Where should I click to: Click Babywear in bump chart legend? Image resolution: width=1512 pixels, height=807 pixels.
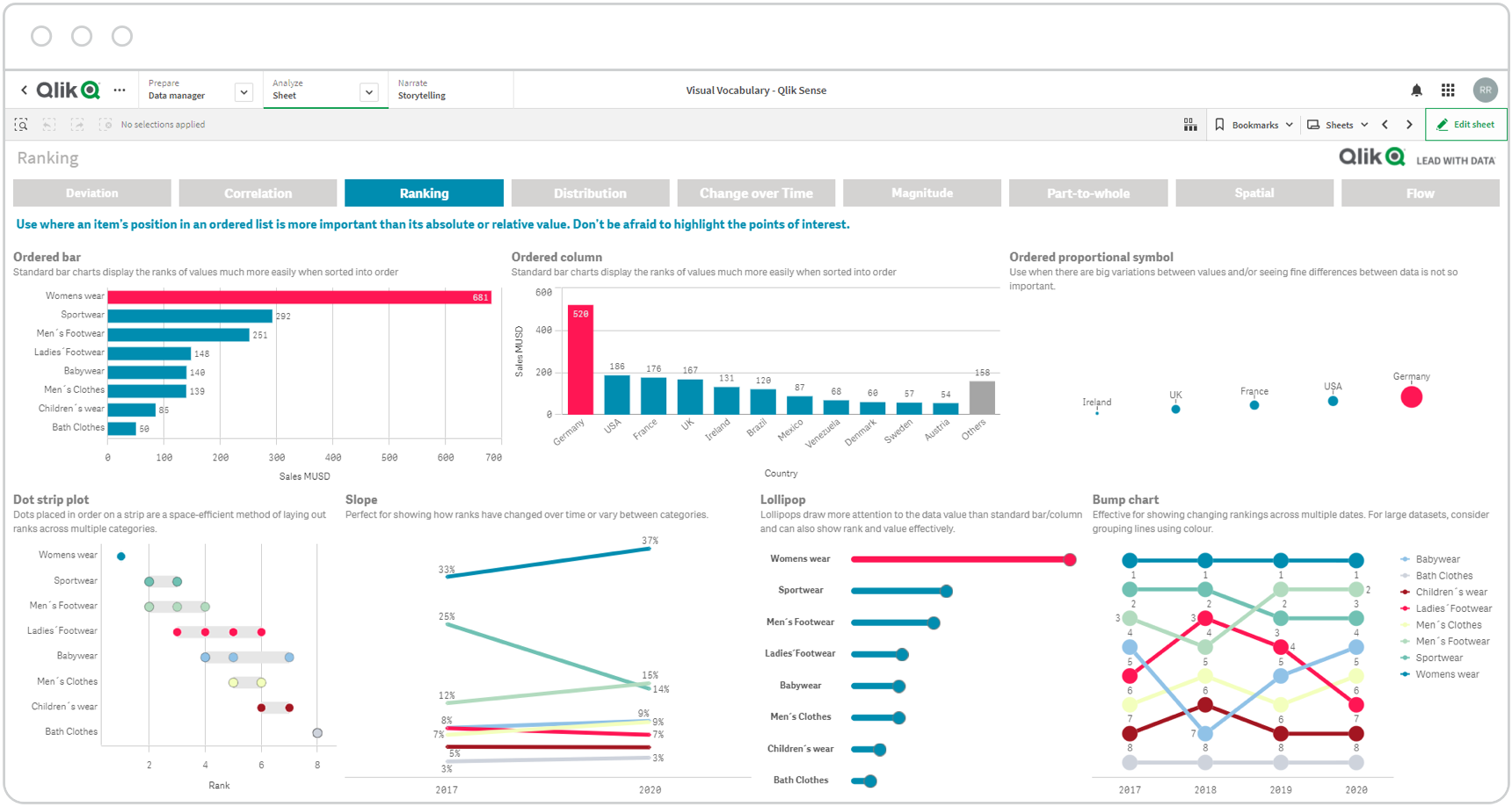tap(1437, 559)
